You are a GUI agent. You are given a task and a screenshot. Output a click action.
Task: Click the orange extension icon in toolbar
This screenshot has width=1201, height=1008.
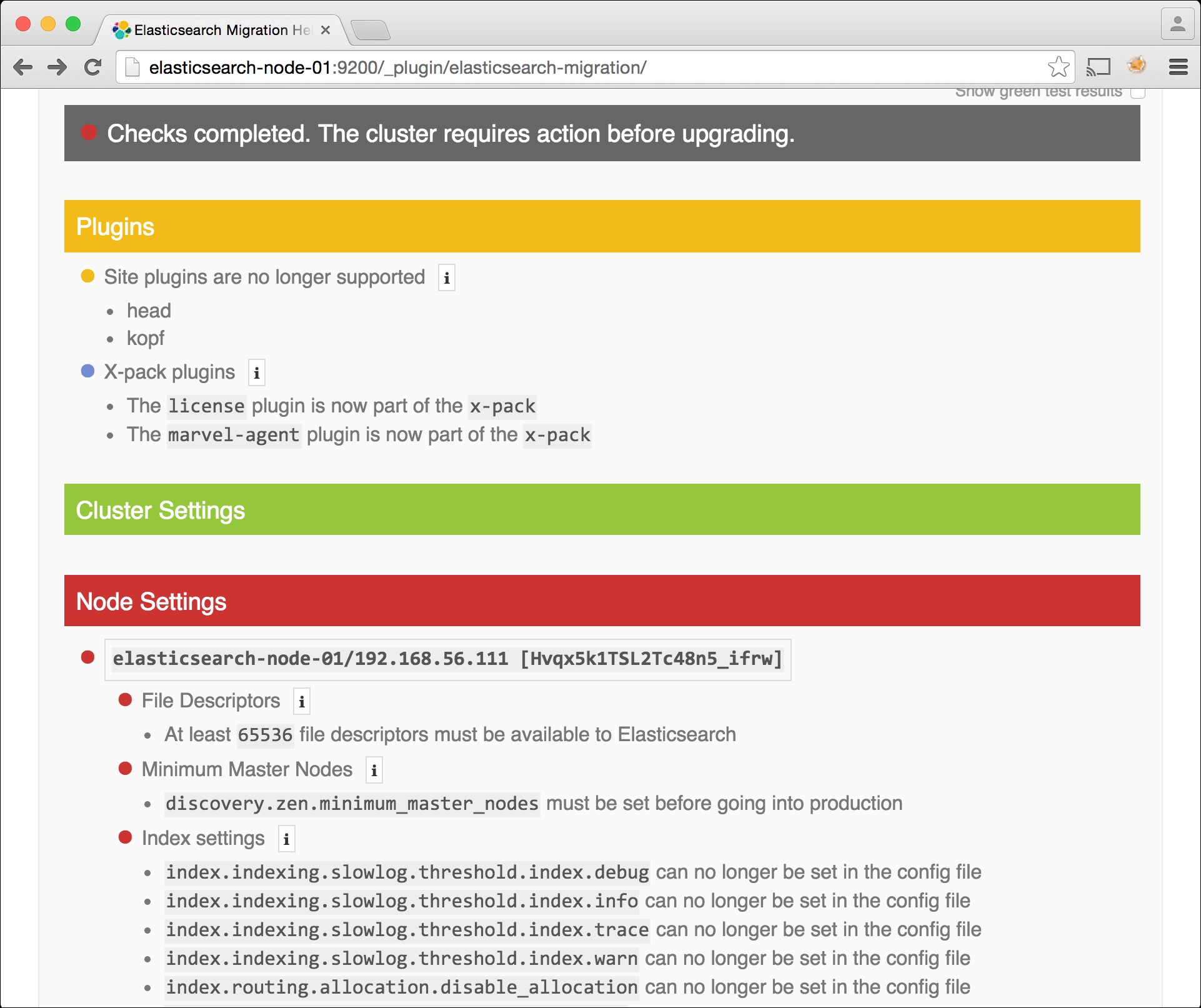pyautogui.click(x=1137, y=64)
